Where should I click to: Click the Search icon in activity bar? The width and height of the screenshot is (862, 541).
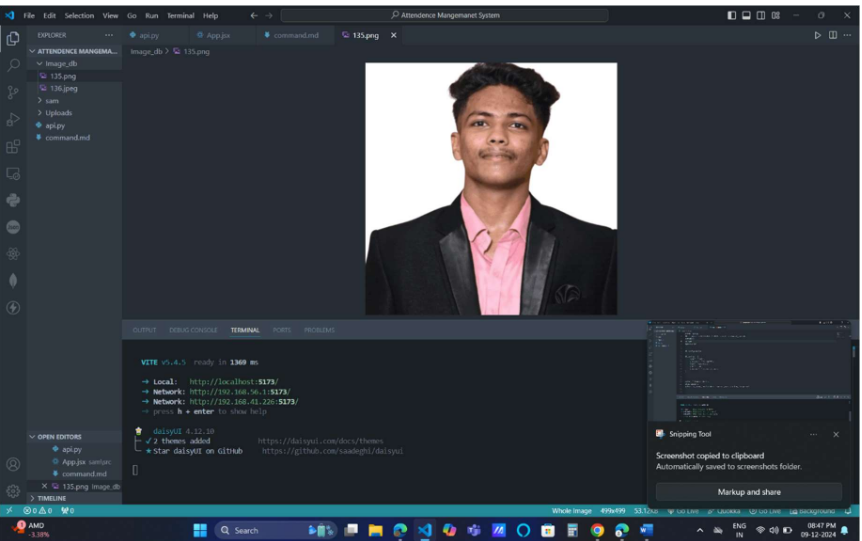[x=13, y=65]
